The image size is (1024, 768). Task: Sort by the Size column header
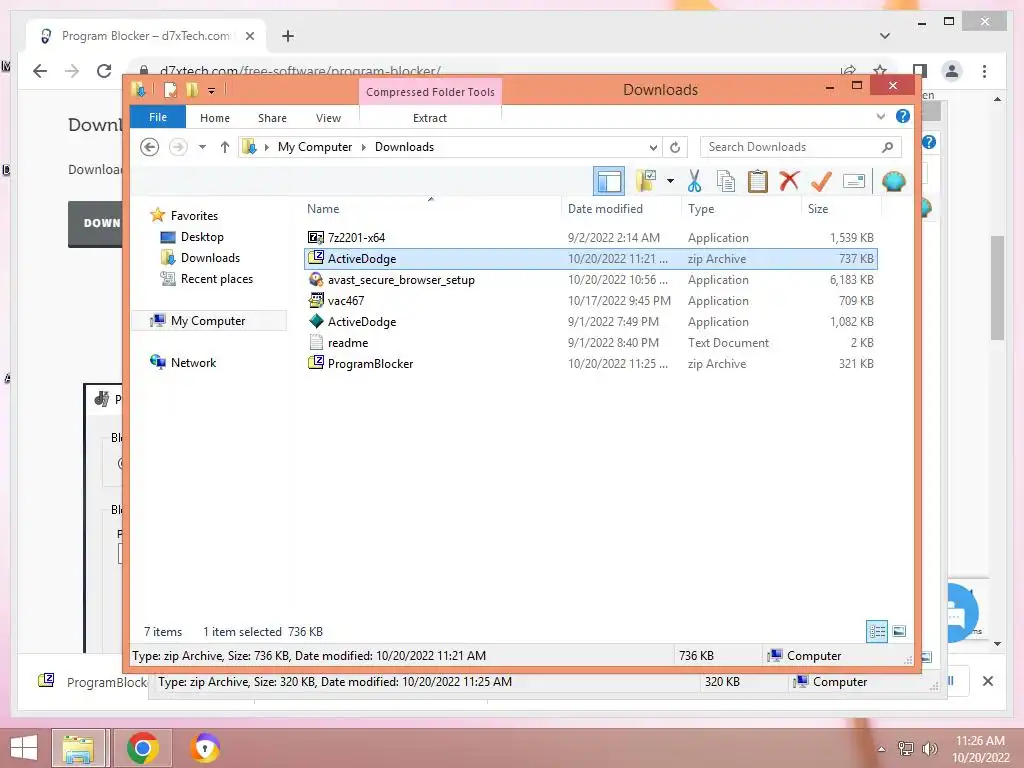(842, 209)
